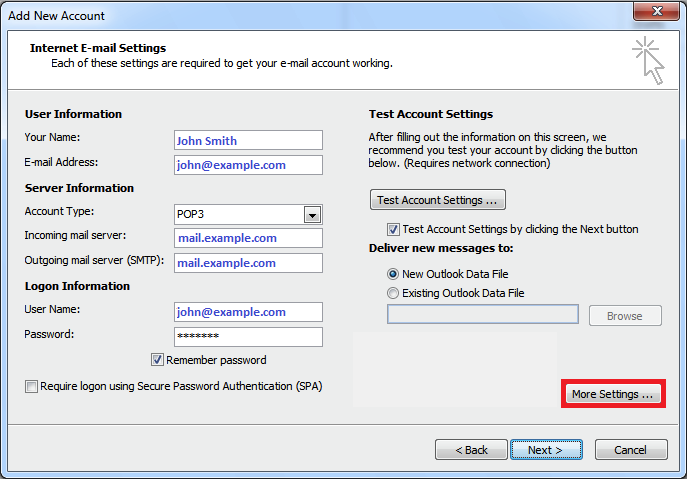
Task: Cancel the account setup
Action: click(x=631, y=450)
